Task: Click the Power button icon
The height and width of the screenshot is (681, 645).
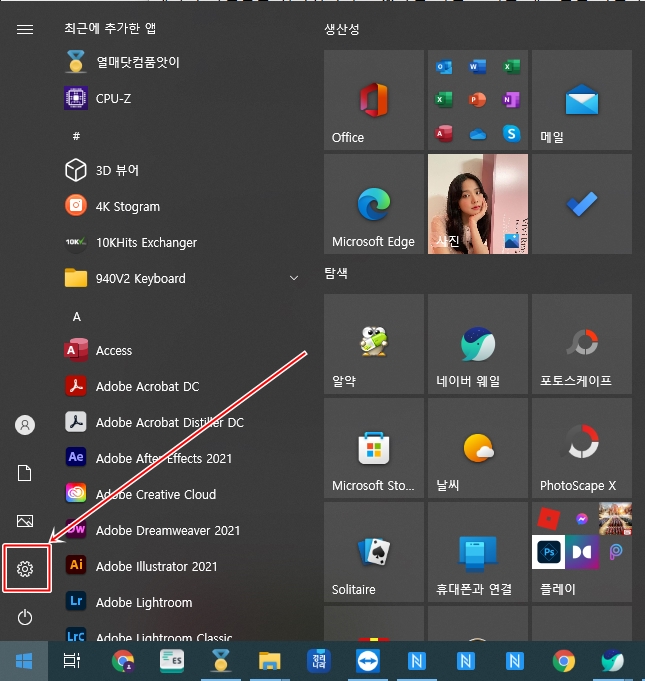Action: click(25, 617)
